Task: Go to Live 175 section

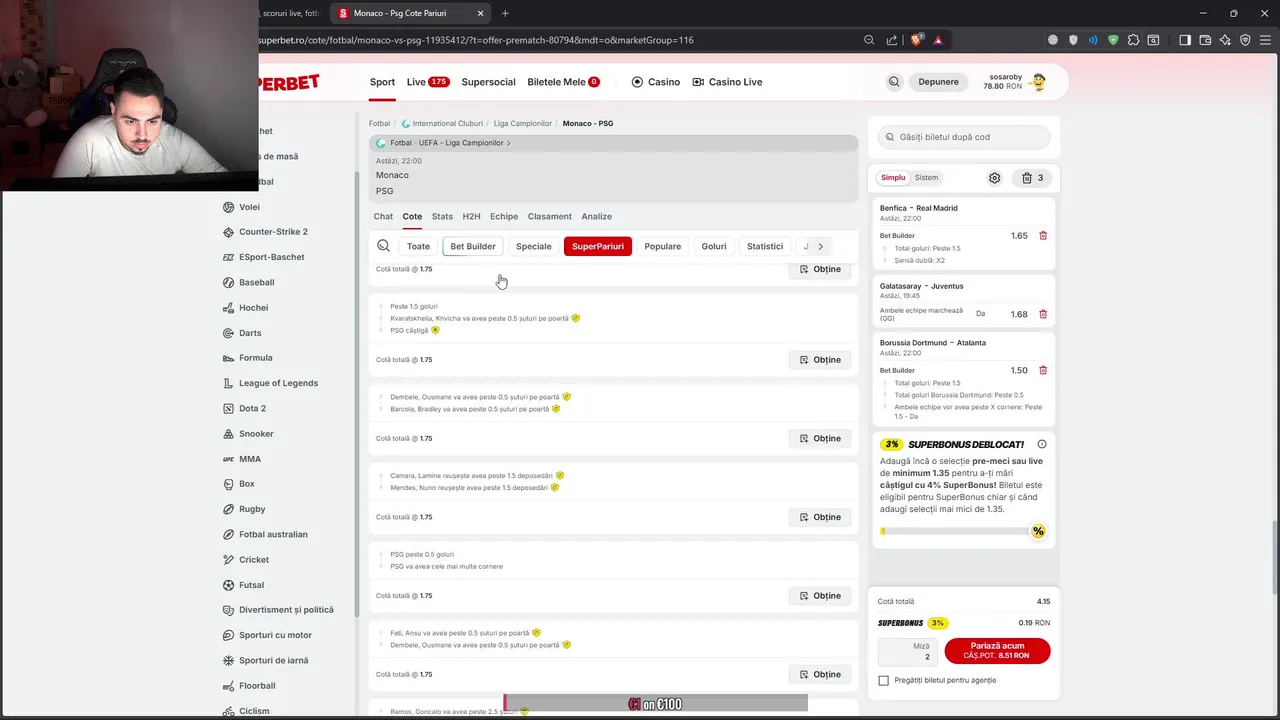Action: pos(428,82)
